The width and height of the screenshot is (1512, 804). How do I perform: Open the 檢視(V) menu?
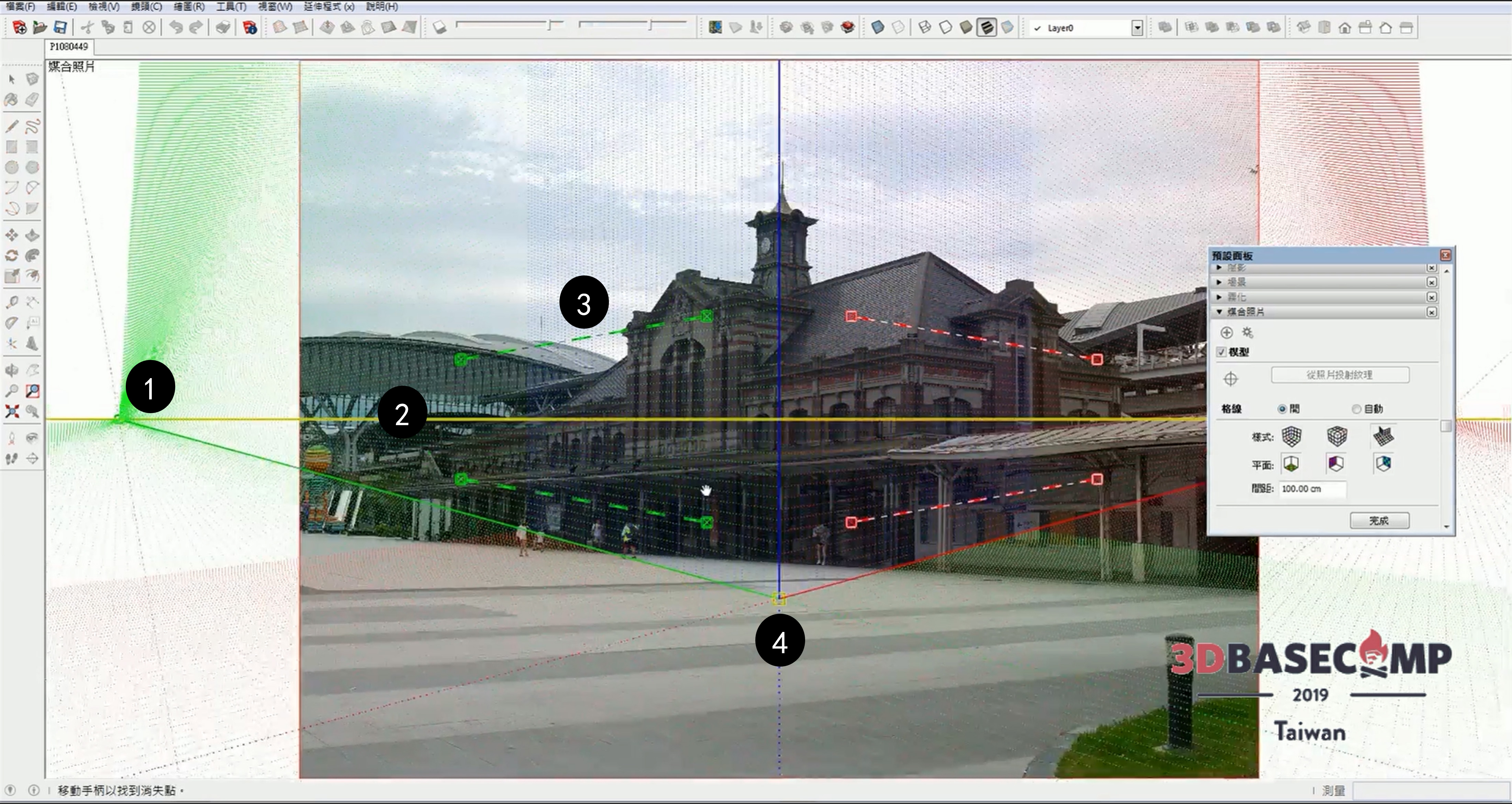104,7
